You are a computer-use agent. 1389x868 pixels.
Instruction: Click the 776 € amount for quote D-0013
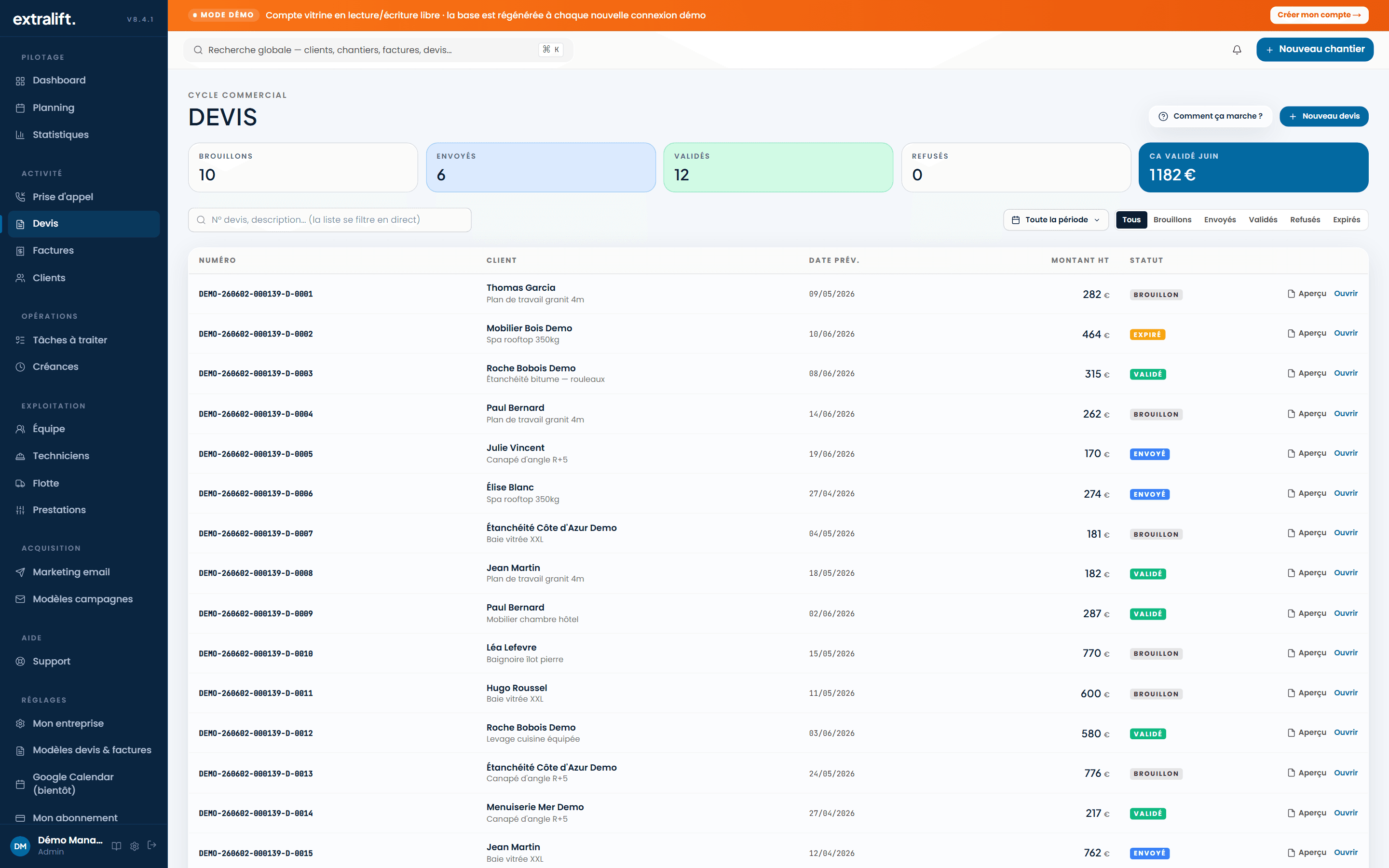tap(1096, 773)
